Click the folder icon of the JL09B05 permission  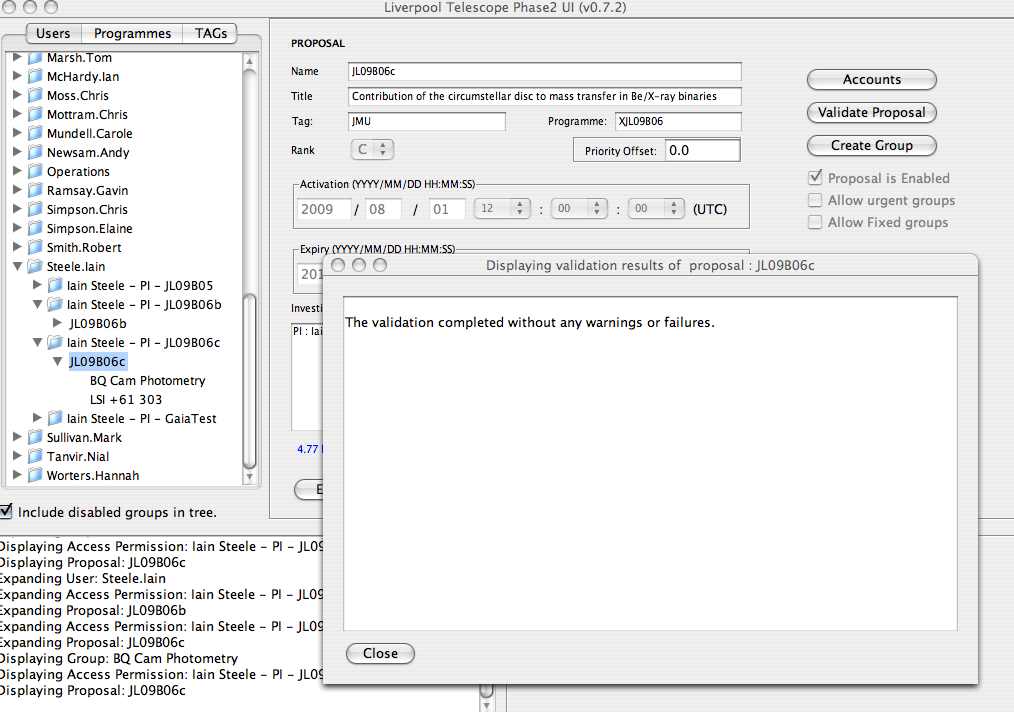click(x=56, y=285)
